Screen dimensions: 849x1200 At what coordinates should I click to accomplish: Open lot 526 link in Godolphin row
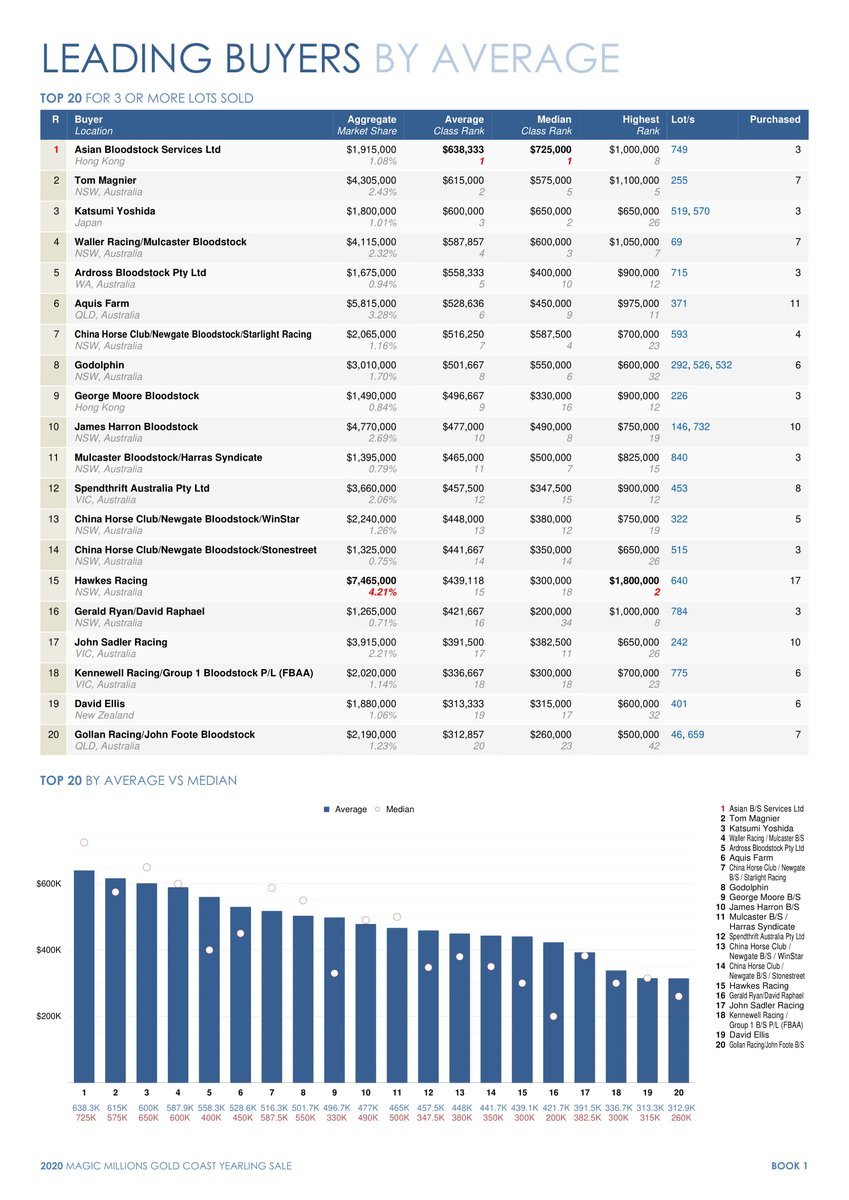pyautogui.click(x=702, y=365)
